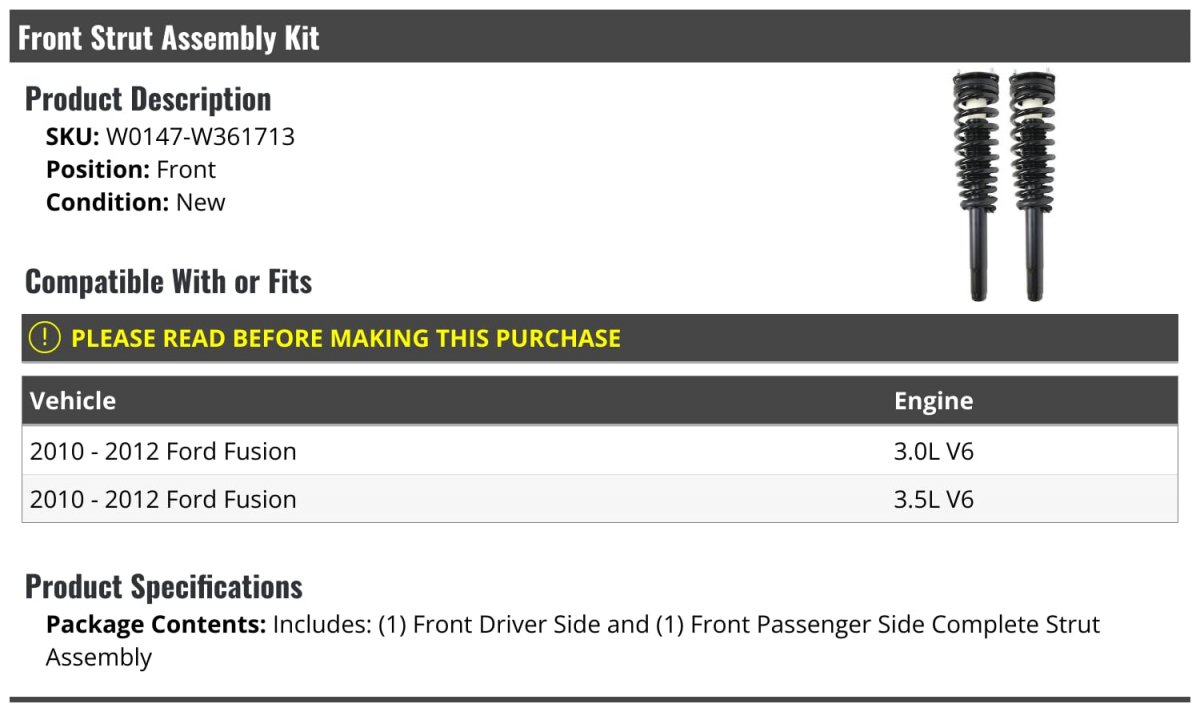Screen dimensions: 1200x712
Task: Click the left strut in the image
Action: point(977,186)
